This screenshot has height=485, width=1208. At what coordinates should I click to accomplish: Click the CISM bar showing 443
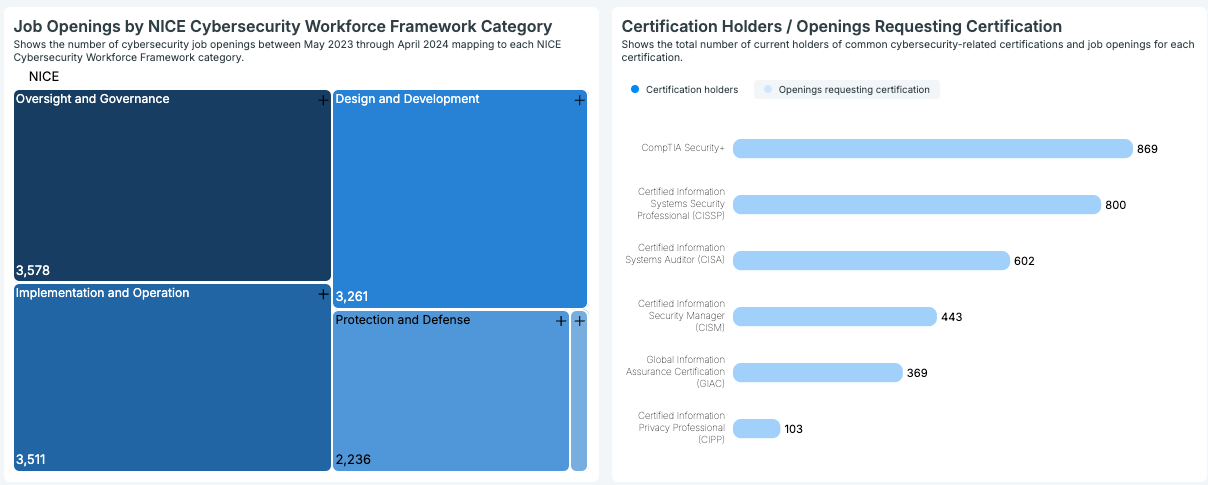[834, 317]
